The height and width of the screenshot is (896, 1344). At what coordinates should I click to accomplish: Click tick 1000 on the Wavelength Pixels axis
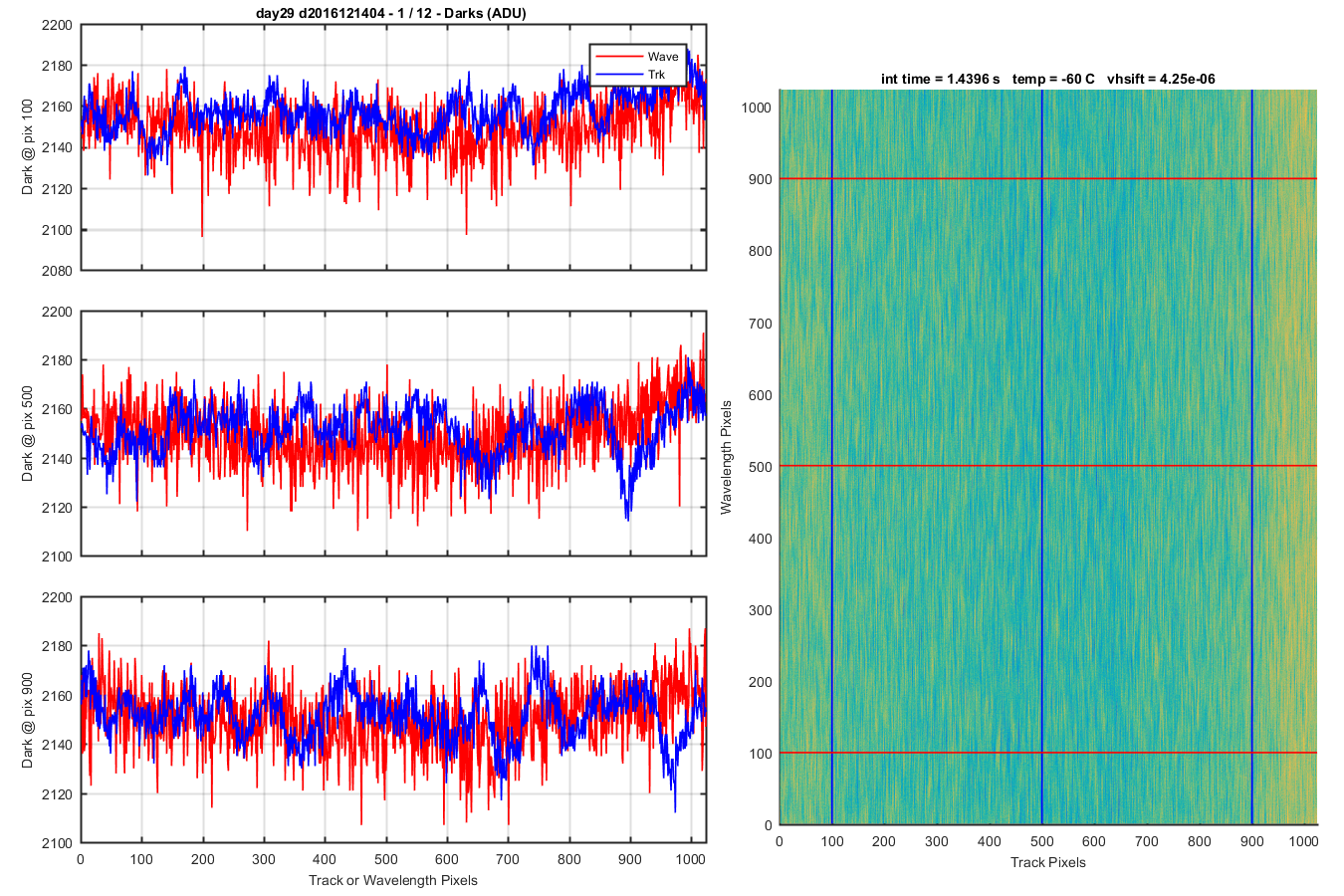point(757,108)
